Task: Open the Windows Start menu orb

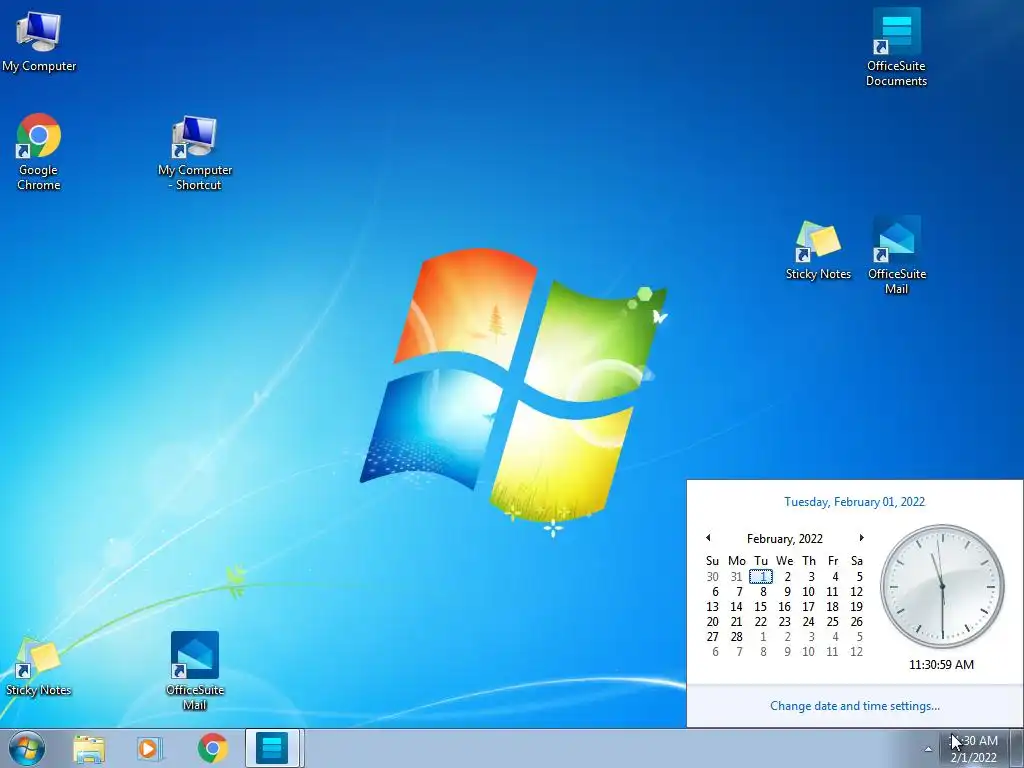Action: point(27,748)
